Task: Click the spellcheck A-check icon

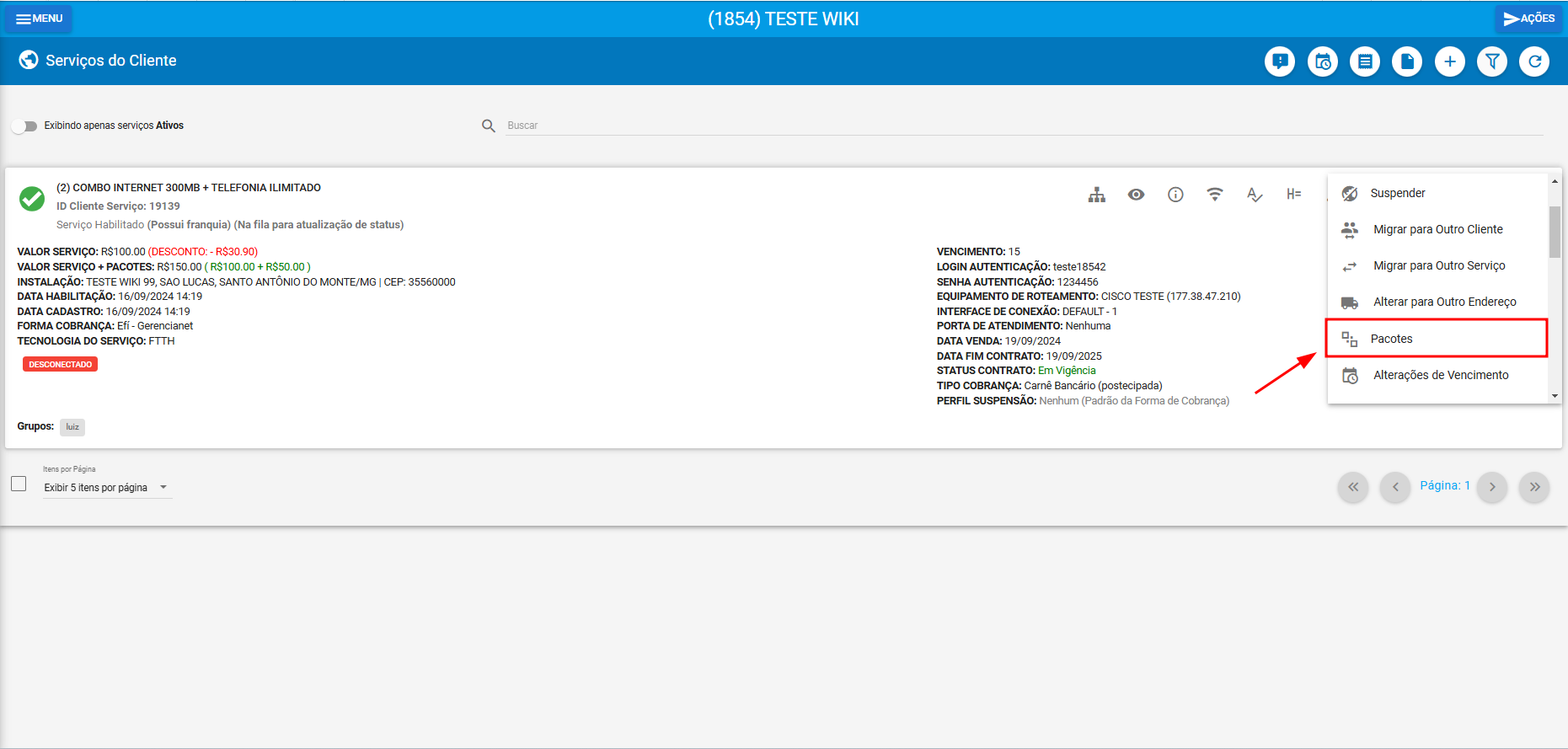Action: pos(1255,195)
